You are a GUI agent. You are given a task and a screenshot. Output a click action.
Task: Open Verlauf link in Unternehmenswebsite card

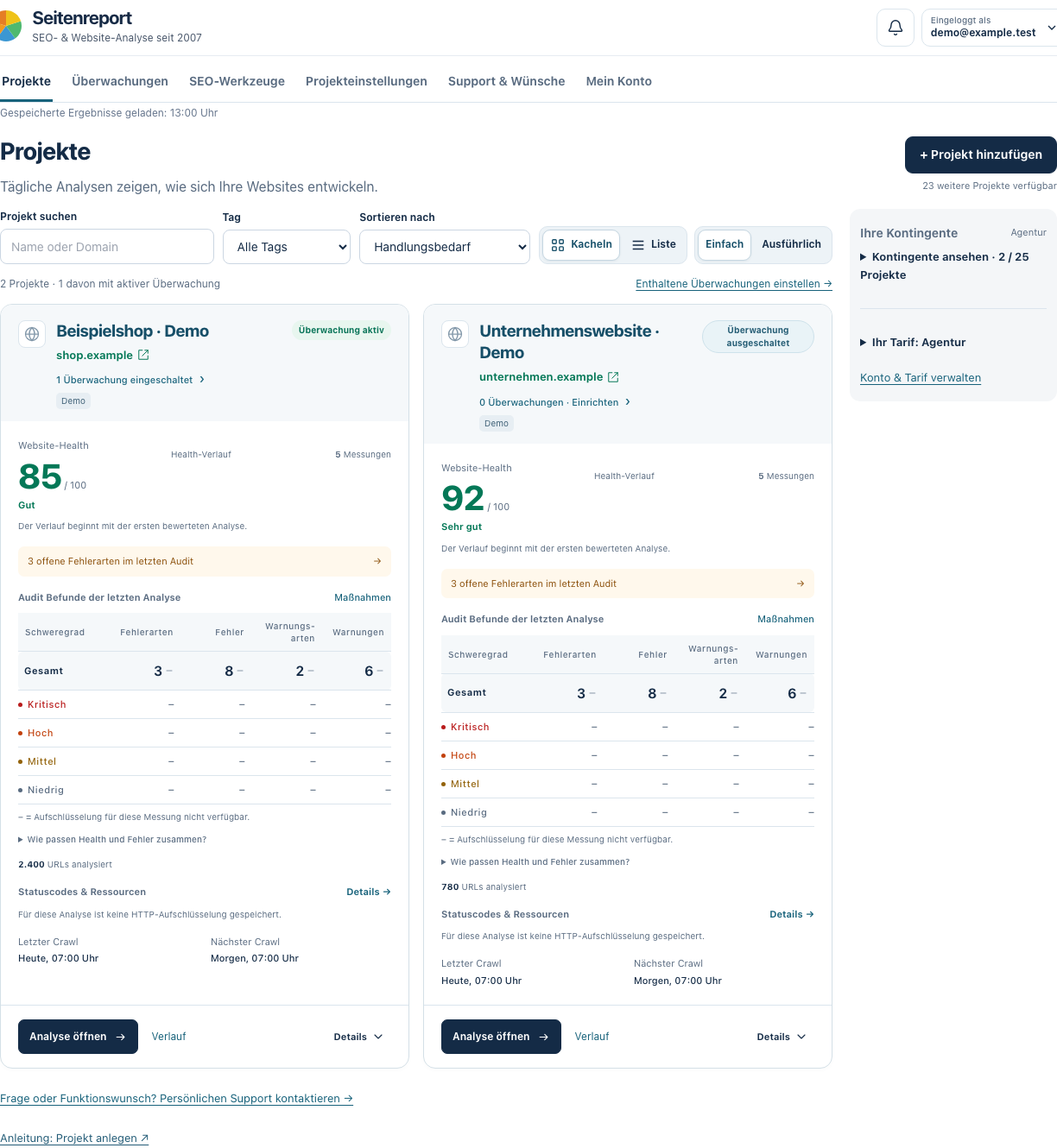tap(592, 1037)
